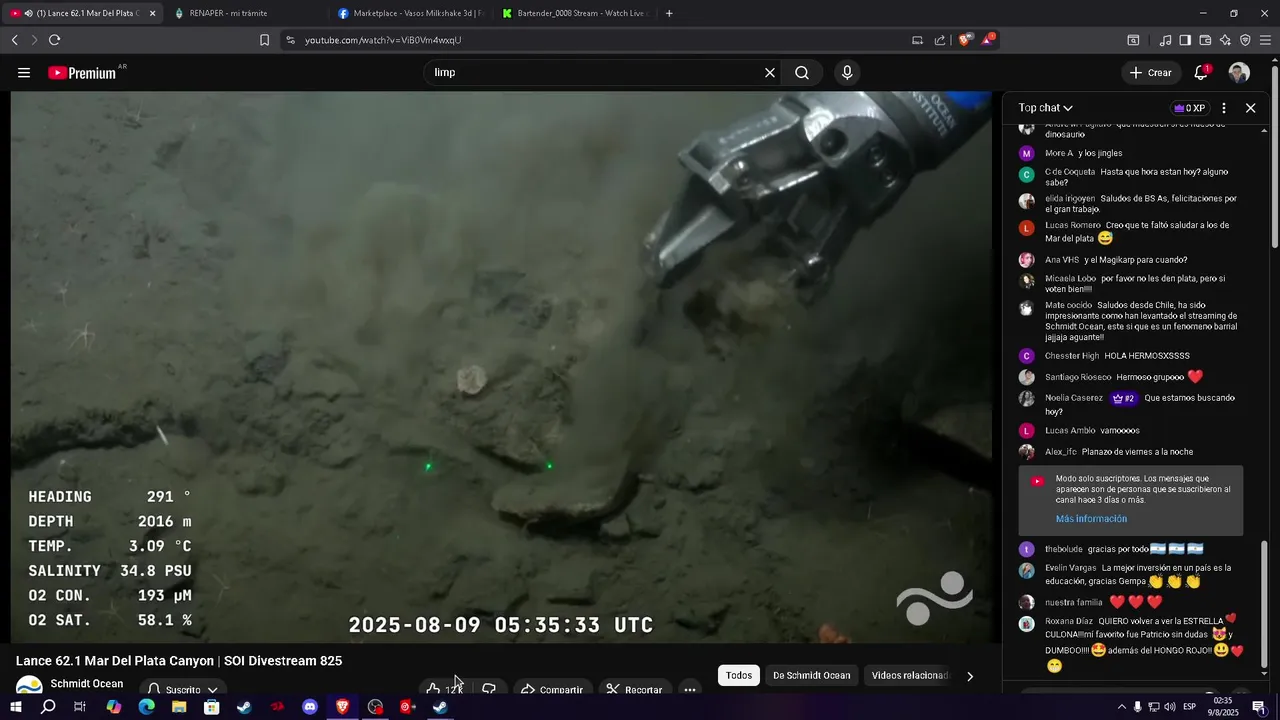
Task: Reload the current page
Action: (54, 40)
